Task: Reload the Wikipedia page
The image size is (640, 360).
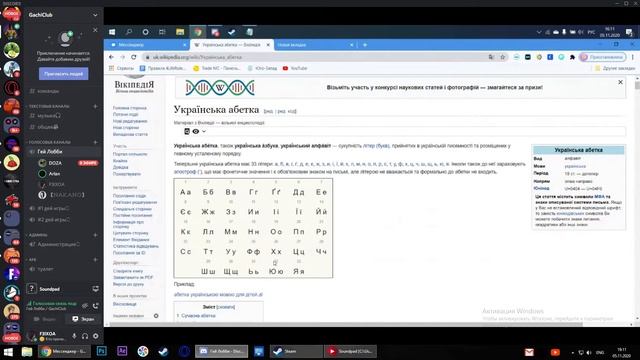Action: pos(134,57)
